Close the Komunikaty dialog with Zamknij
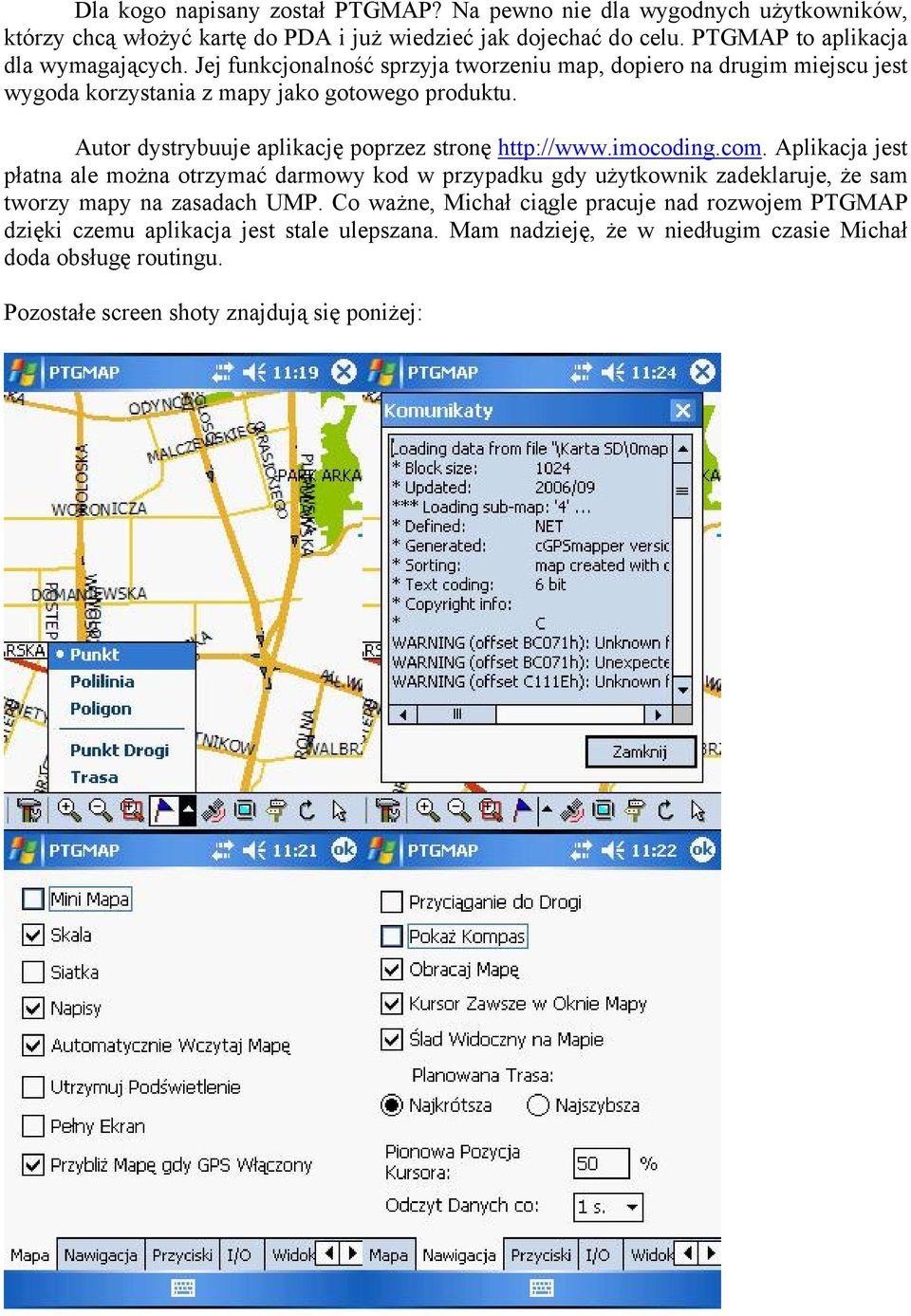This screenshot has height=1316, width=911. (641, 751)
